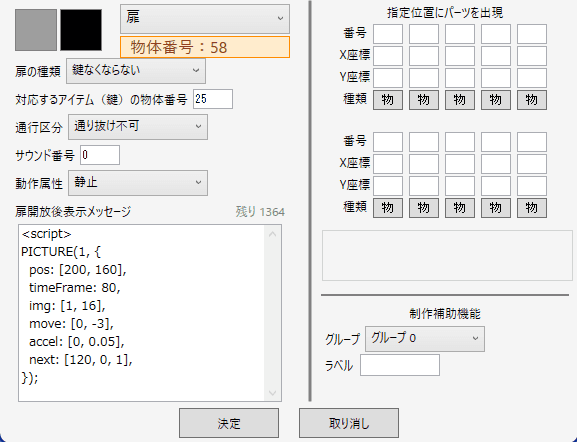Screen dimensions: 577x442
Task: Open the 扉の種類 dropdown
Action: (136, 71)
